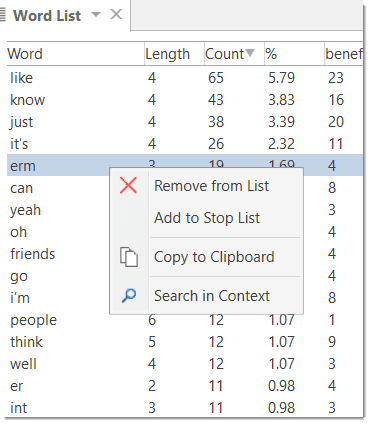Sort by the Length column header
The height and width of the screenshot is (424, 370).
pyautogui.click(x=174, y=54)
